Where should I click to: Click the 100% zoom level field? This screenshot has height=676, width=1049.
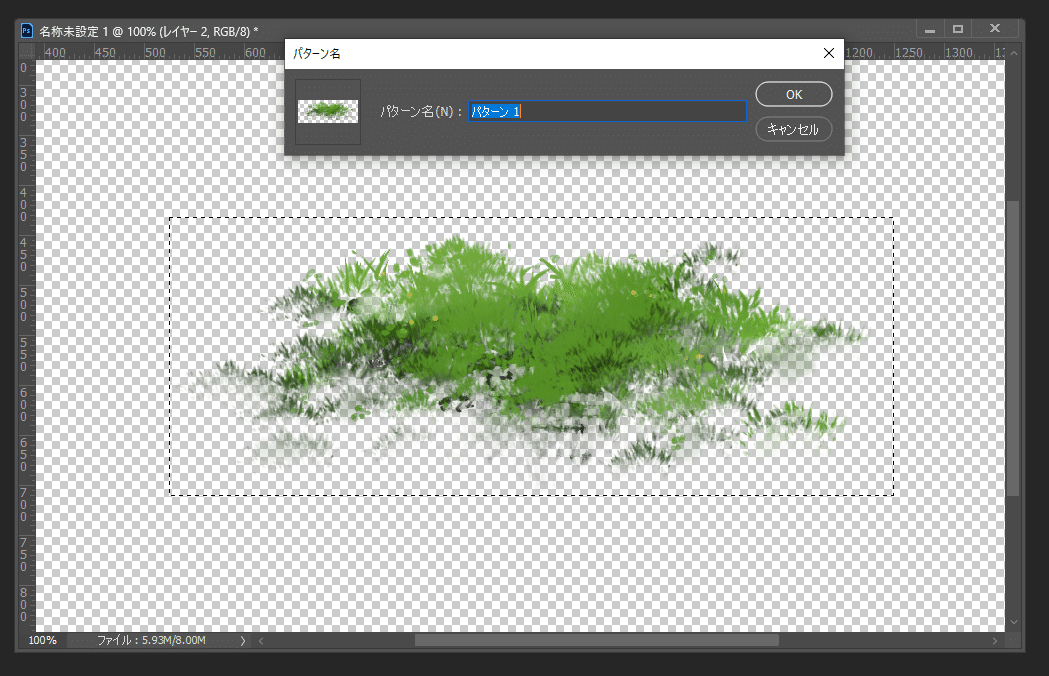click(43, 641)
